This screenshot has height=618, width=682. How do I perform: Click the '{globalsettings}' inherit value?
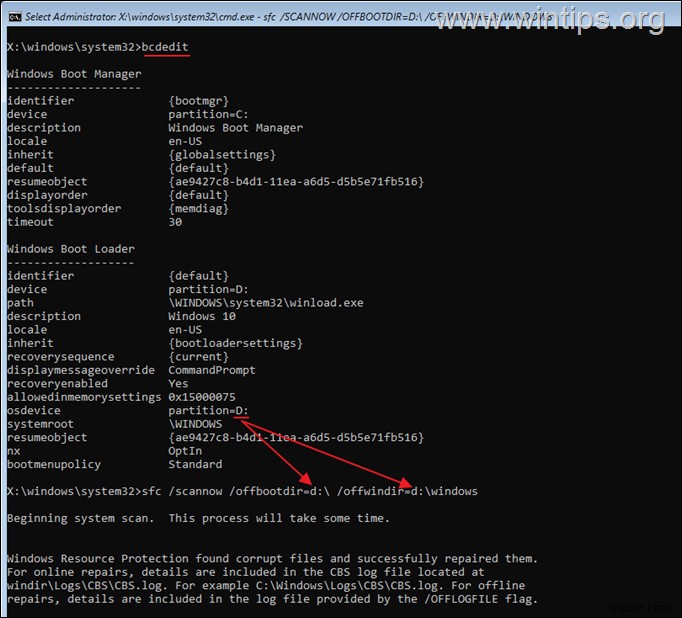click(x=222, y=155)
